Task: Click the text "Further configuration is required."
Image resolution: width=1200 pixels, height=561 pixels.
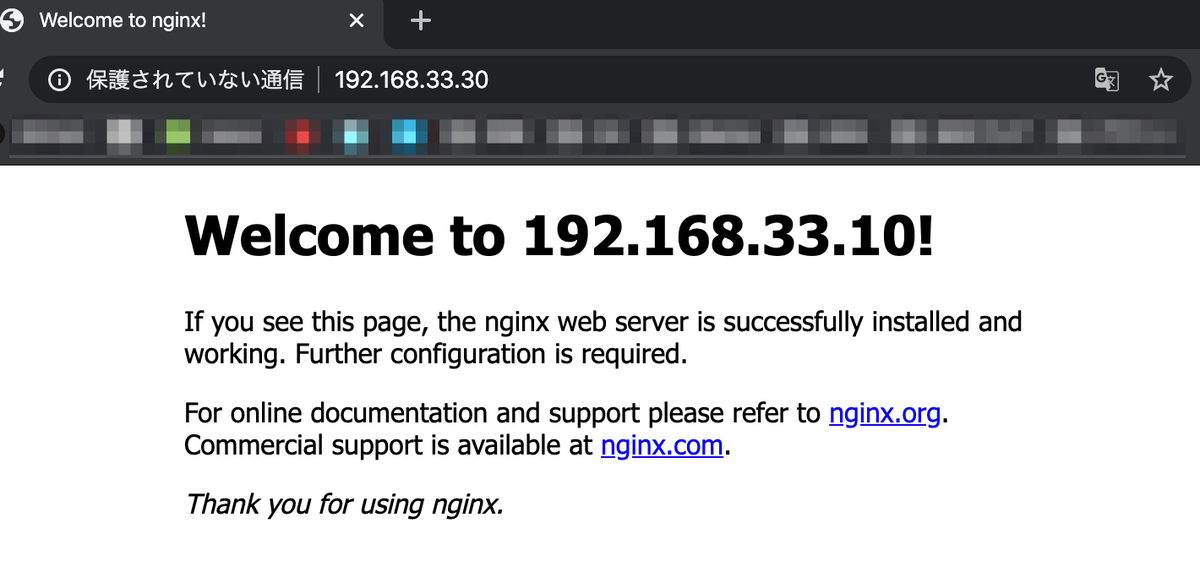Action: coord(492,354)
